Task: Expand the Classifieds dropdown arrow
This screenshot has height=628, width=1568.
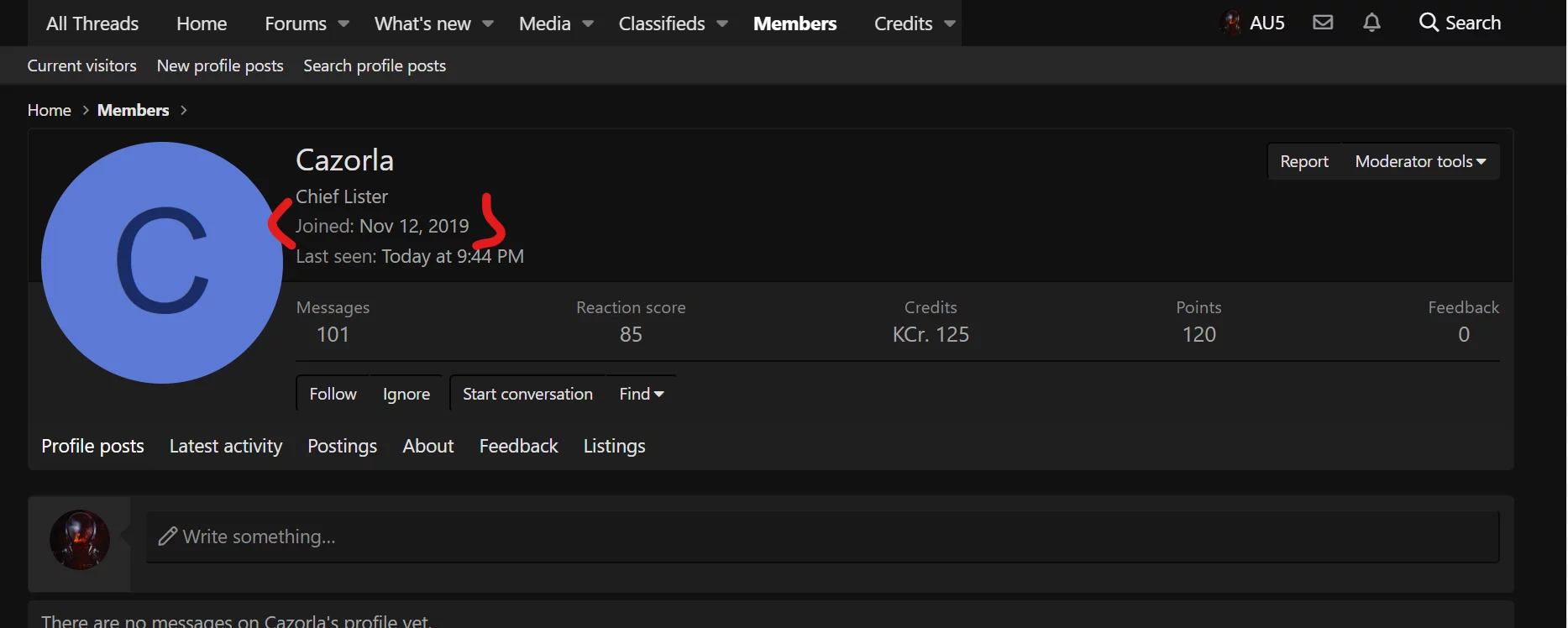Action: (722, 24)
